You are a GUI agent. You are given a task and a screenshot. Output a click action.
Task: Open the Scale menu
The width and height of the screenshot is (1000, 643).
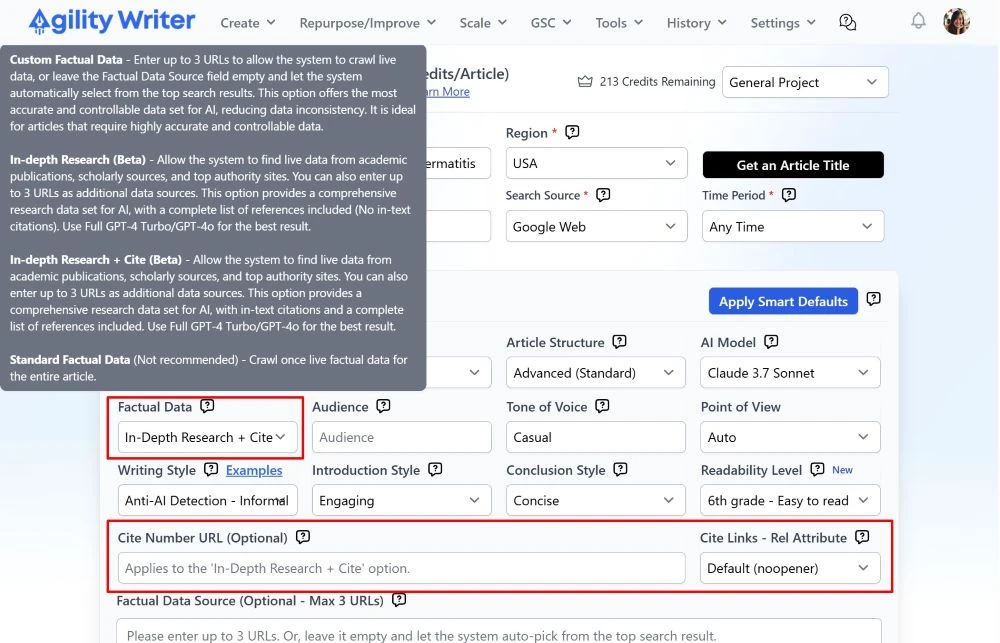click(483, 23)
